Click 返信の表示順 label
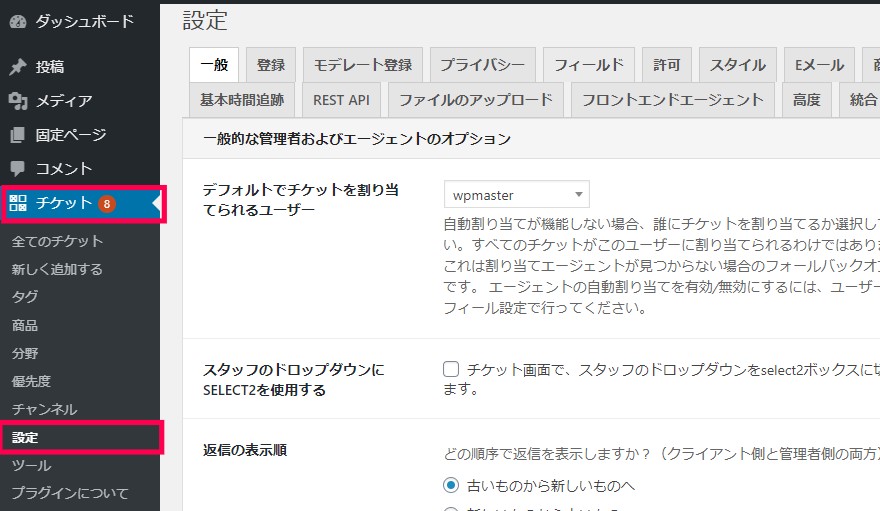Viewport: 880px width, 511px height. pos(245,450)
